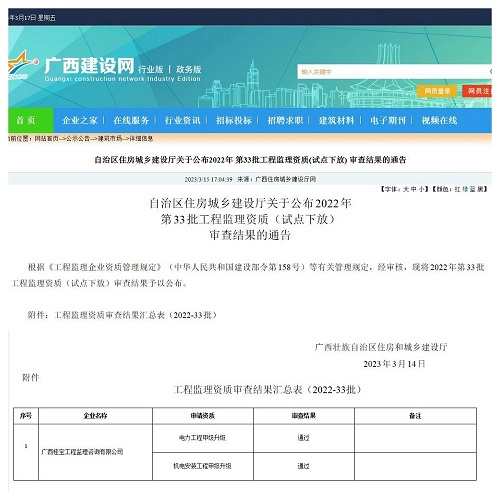This screenshot has width=500, height=500.
Task: Open the 视频在线 navigation item
Action: (x=439, y=120)
